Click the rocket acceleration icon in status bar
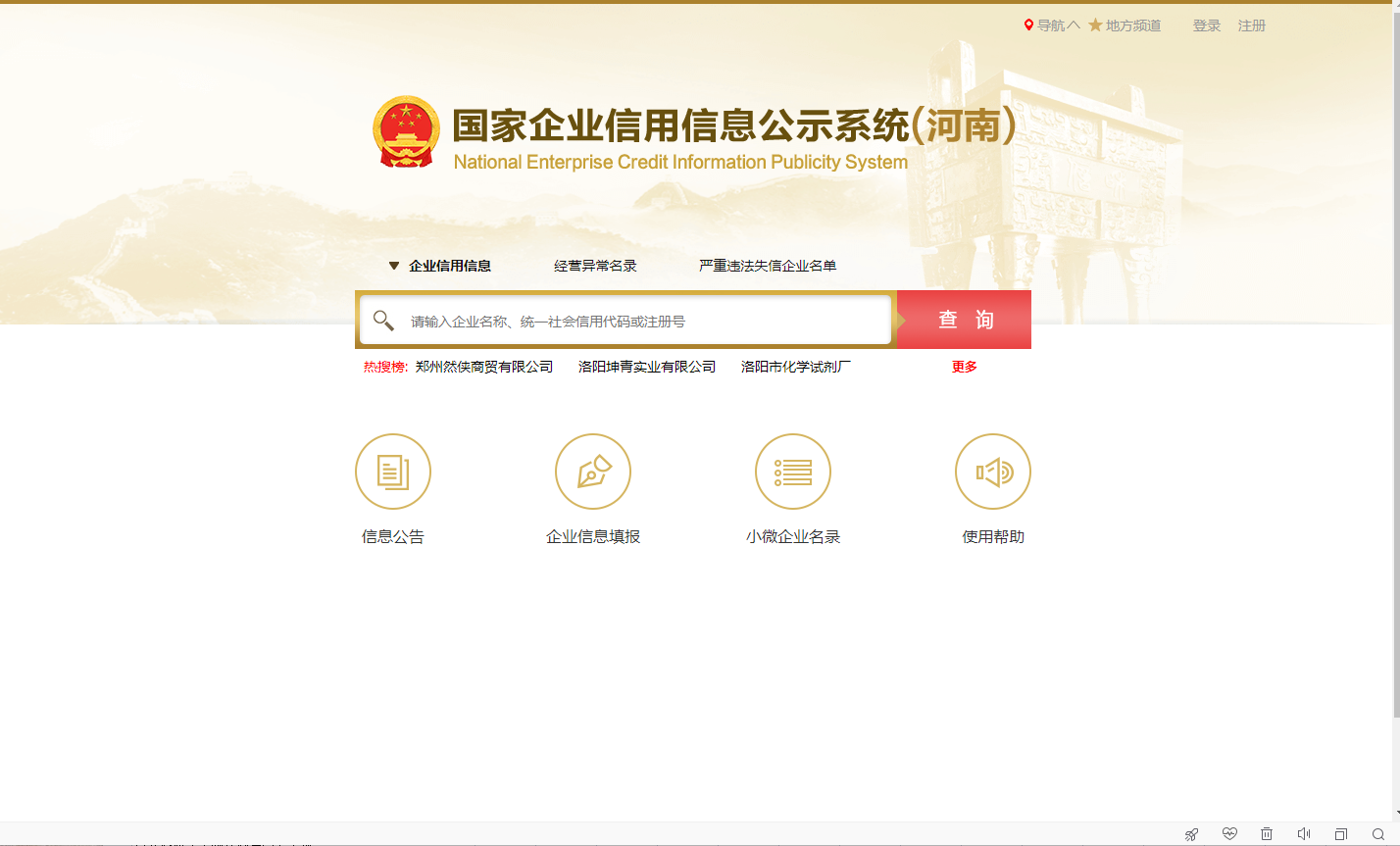This screenshot has width=1400, height=846. click(x=1191, y=833)
